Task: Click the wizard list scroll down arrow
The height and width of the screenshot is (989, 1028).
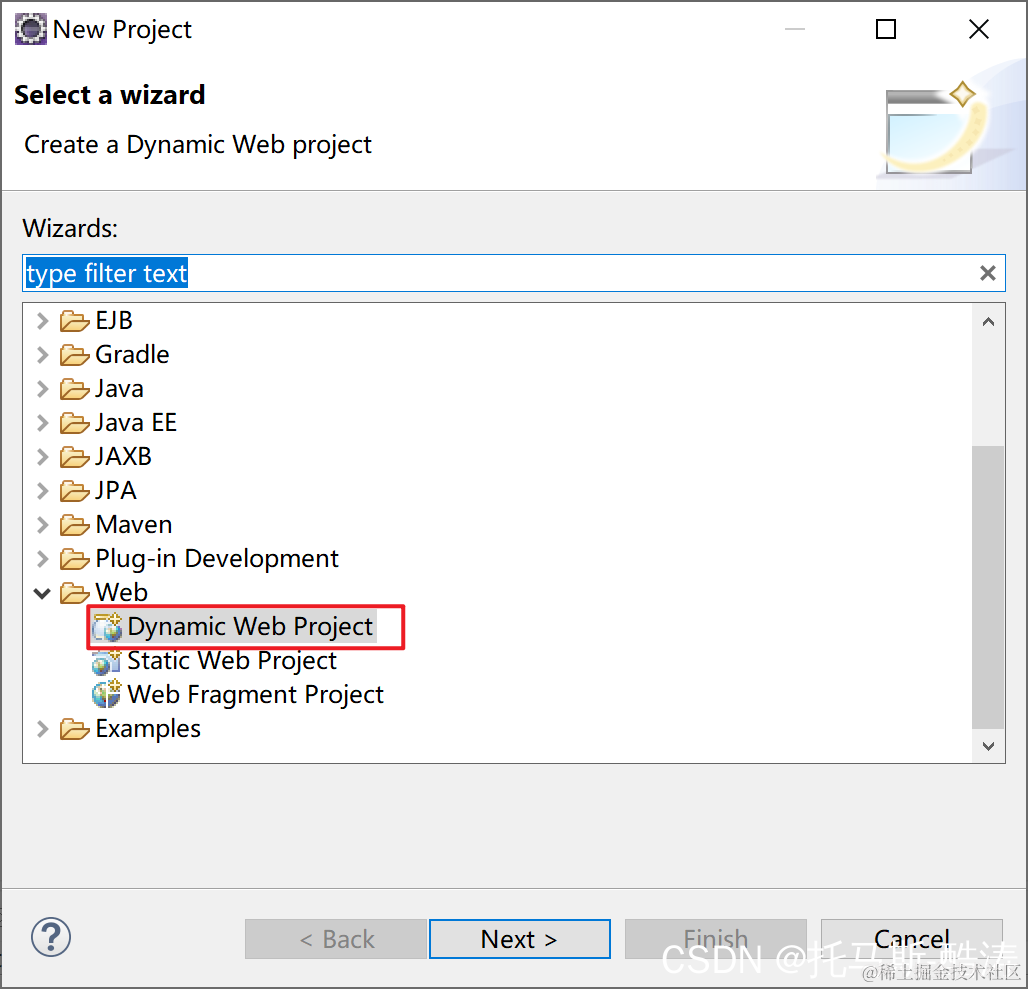Action: (988, 746)
